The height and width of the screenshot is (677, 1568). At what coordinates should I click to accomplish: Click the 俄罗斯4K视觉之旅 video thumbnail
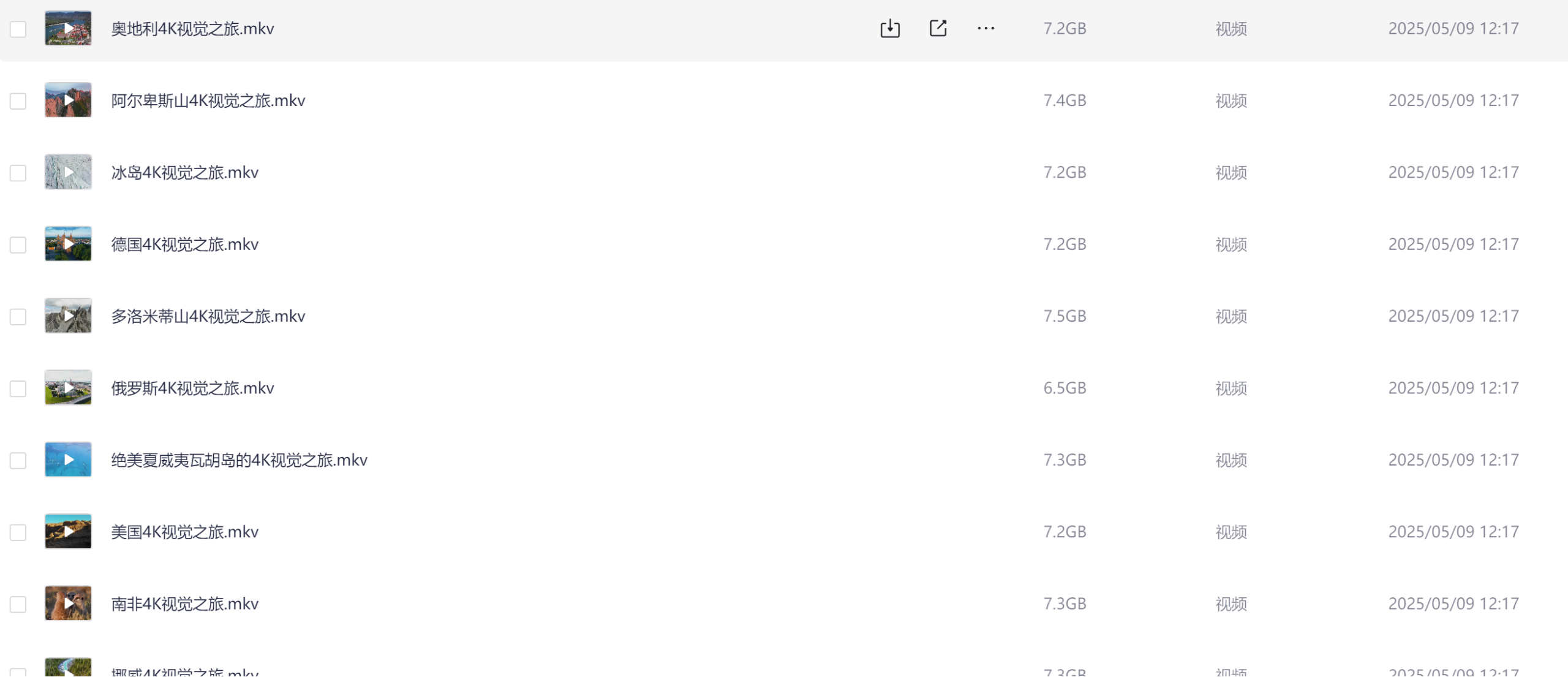68,388
